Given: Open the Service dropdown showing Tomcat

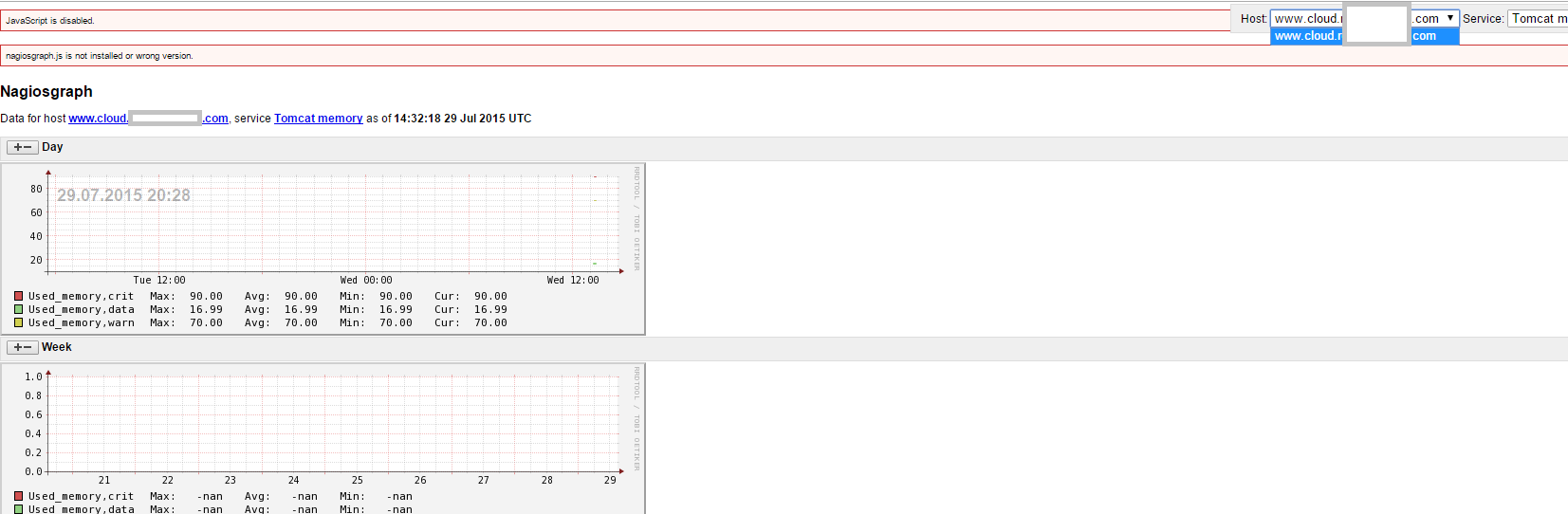Looking at the screenshot, I should coord(1538,18).
